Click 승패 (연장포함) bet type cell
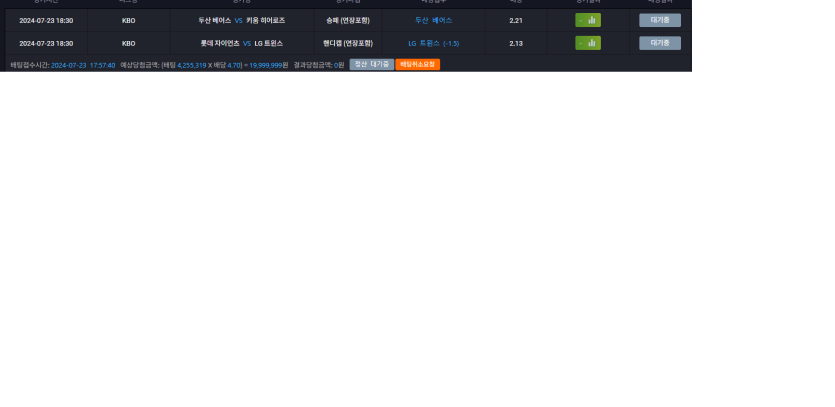The image size is (835, 407). coord(347,20)
